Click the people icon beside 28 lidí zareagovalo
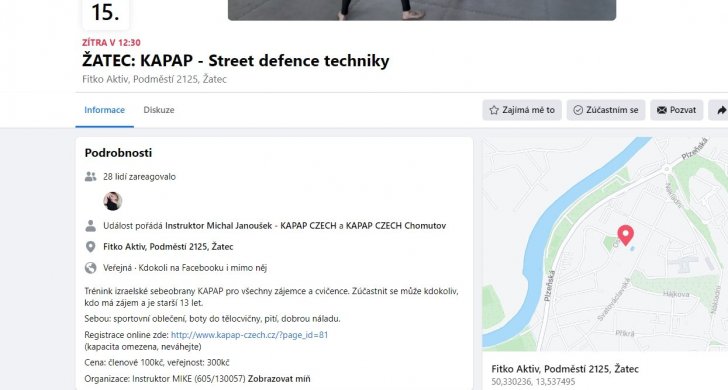Image resolution: width=728 pixels, height=390 pixels. [91, 176]
